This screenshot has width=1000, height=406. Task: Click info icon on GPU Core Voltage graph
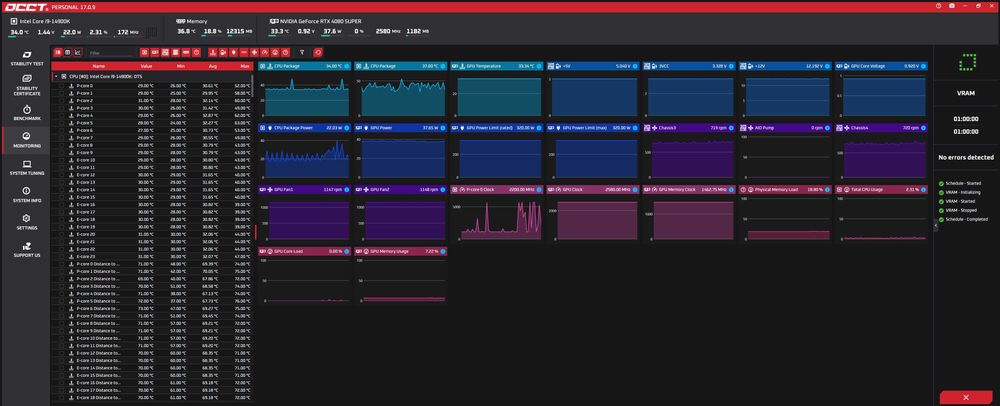click(923, 66)
